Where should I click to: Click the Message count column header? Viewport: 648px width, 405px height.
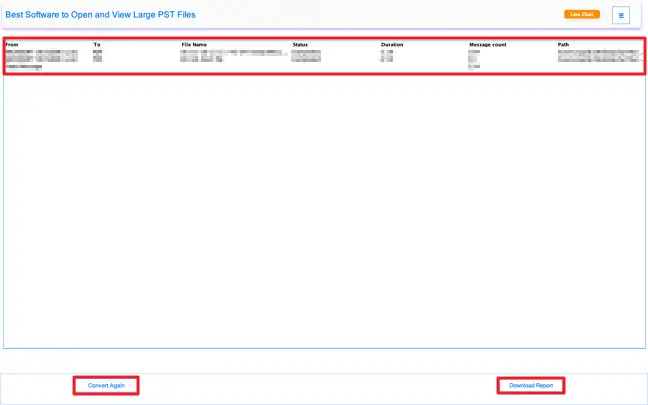(488, 45)
